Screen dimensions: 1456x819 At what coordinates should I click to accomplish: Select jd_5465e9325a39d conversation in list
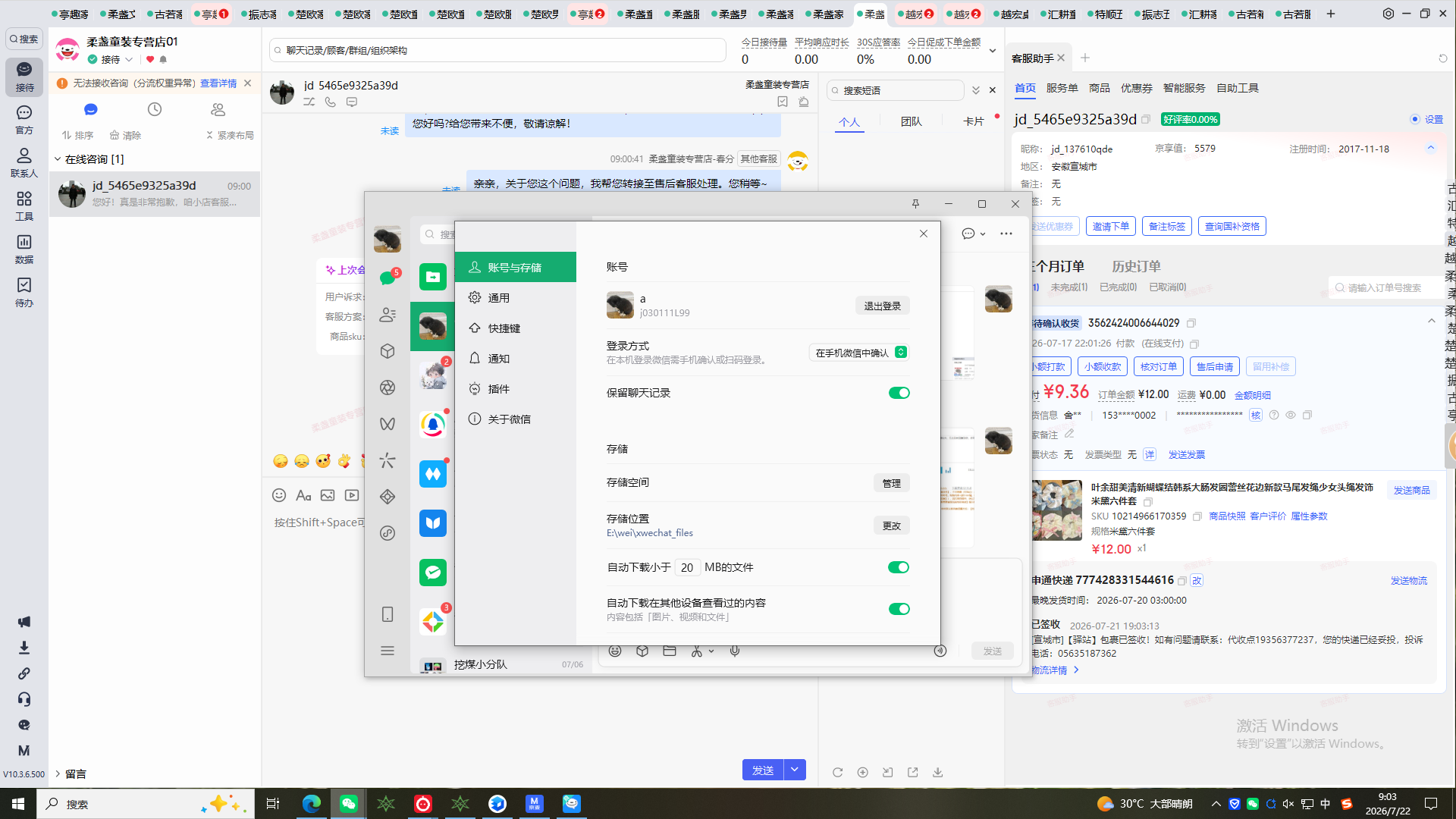(x=155, y=193)
